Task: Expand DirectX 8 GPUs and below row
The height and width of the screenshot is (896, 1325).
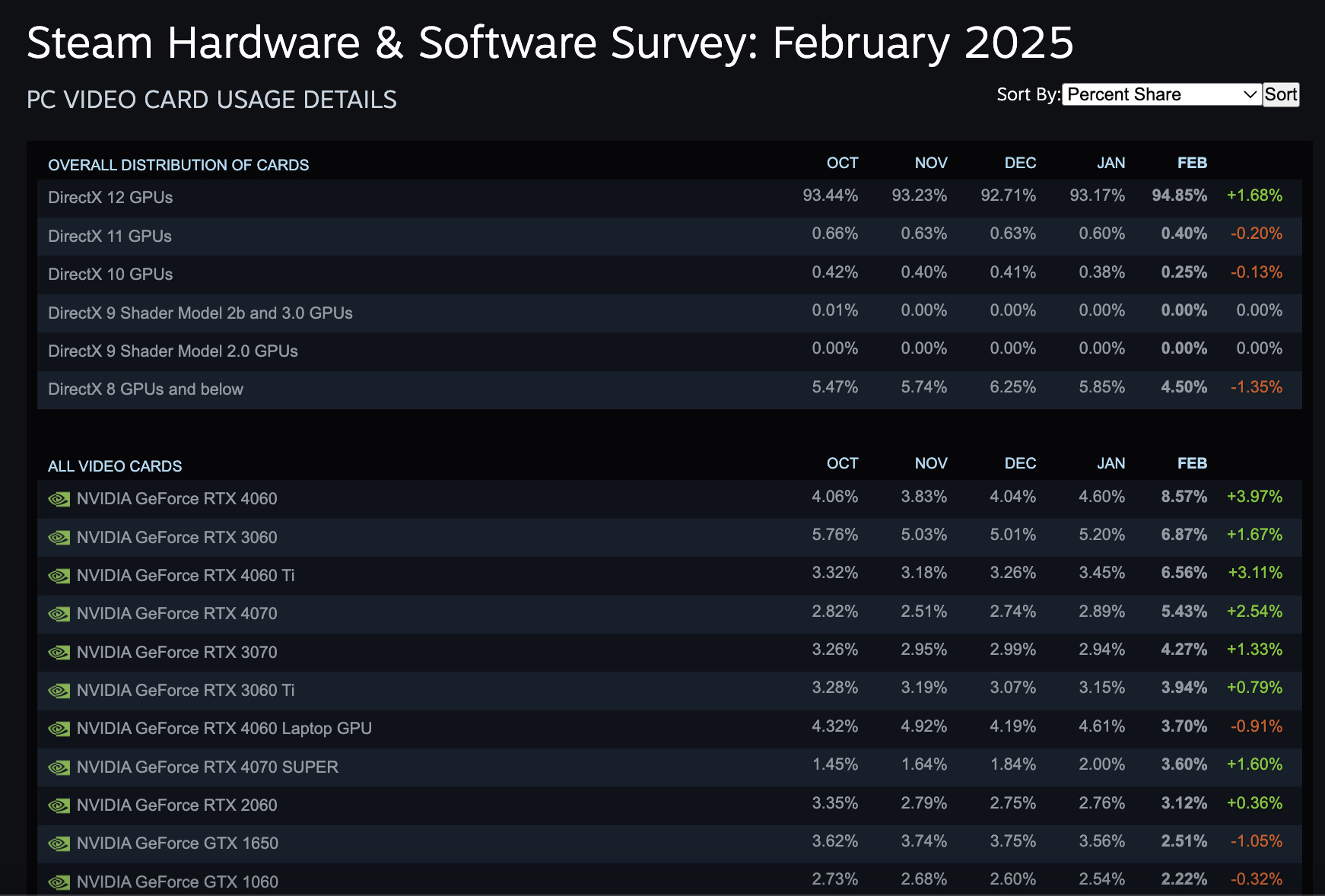Action: pos(669,389)
